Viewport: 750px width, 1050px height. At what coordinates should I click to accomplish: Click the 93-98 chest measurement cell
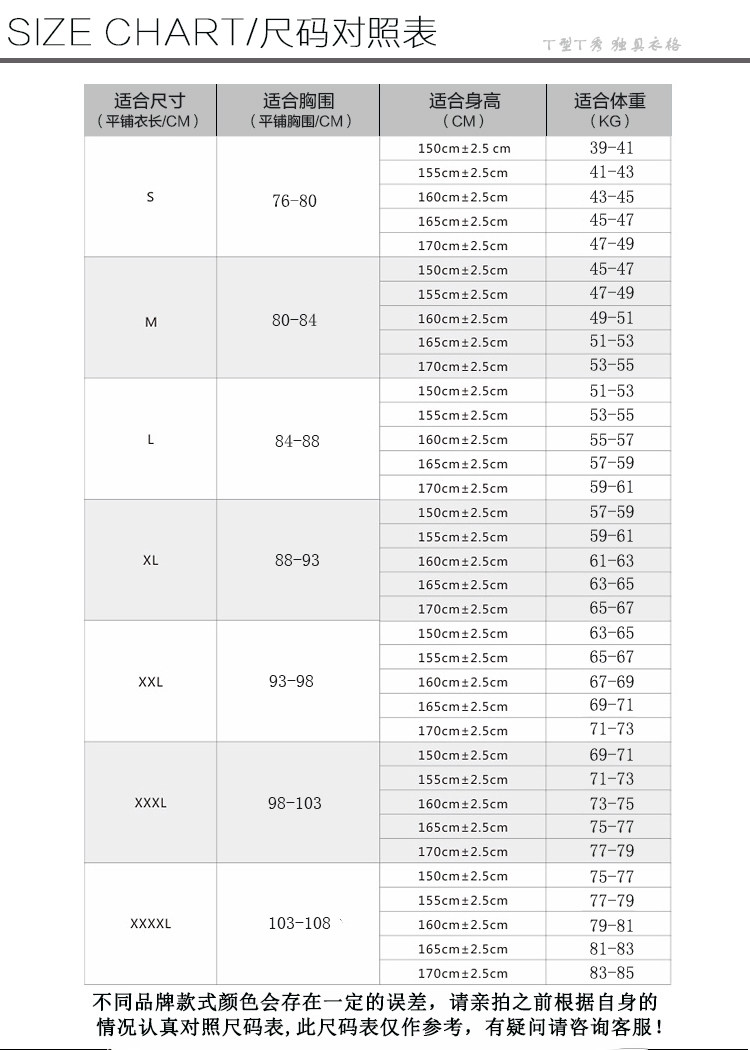point(298,681)
